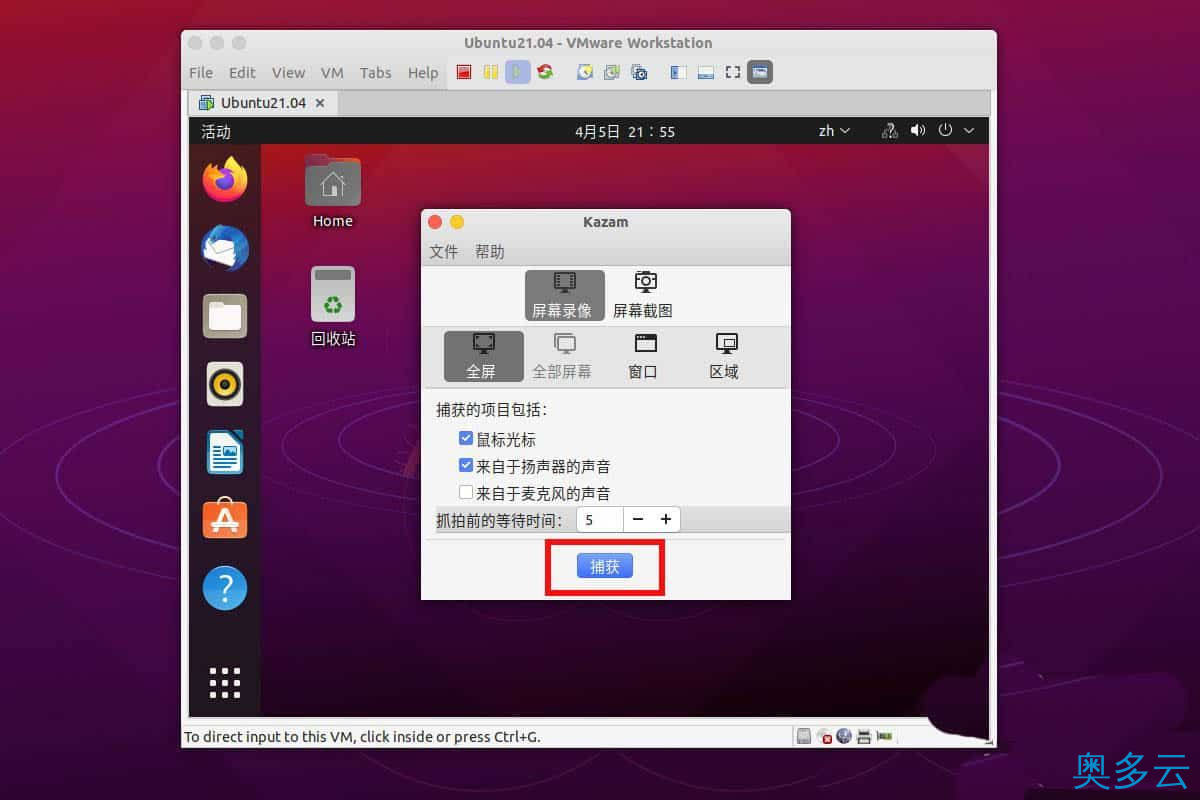Select the Ubuntu21.04 tab in VMware
Image resolution: width=1200 pixels, height=800 pixels.
coord(262,102)
